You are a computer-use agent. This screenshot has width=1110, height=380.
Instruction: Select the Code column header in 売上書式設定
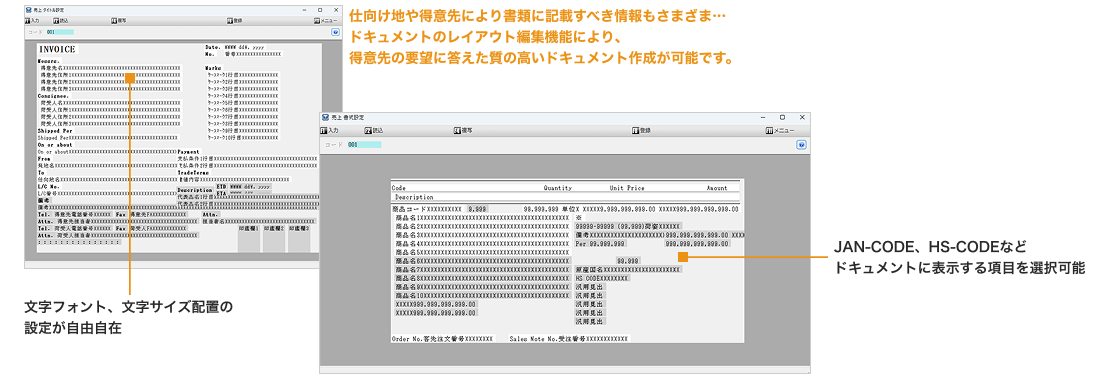(399, 188)
